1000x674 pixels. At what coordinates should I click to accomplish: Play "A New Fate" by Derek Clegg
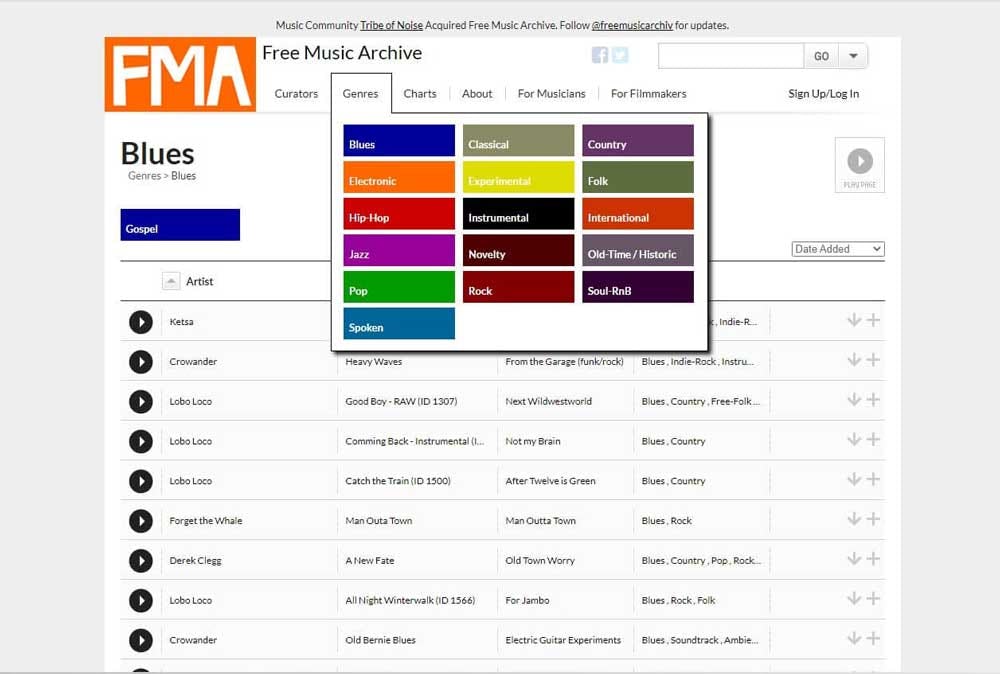click(x=140, y=560)
